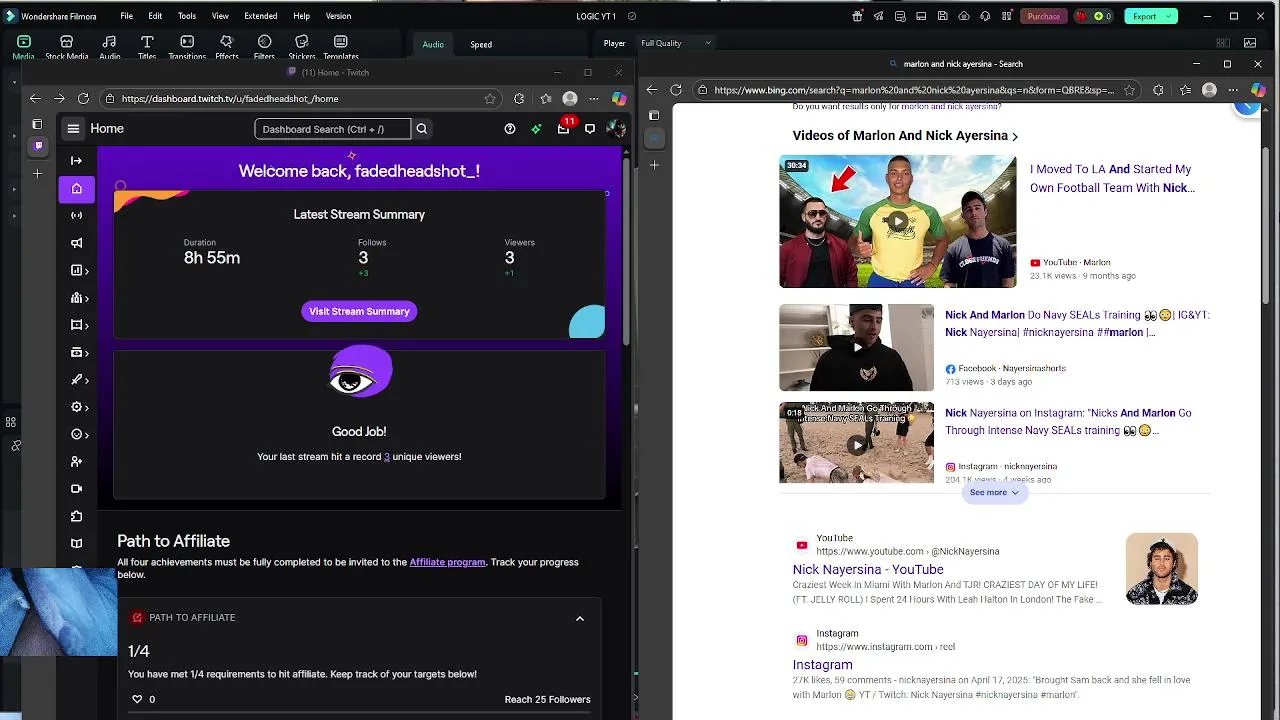
Task: Click the Bing address bar URL
Action: pos(913,89)
